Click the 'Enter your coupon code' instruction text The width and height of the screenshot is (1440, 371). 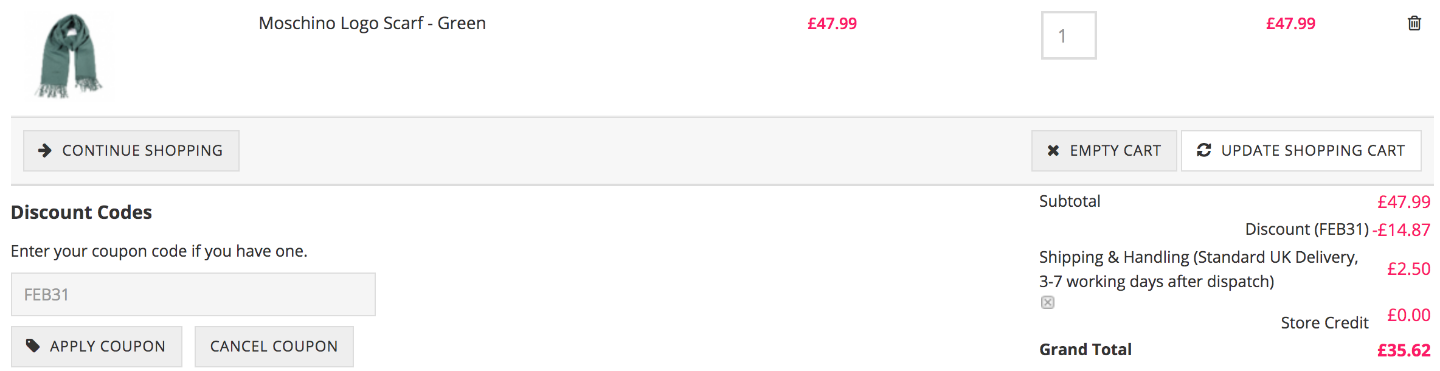[159, 251]
